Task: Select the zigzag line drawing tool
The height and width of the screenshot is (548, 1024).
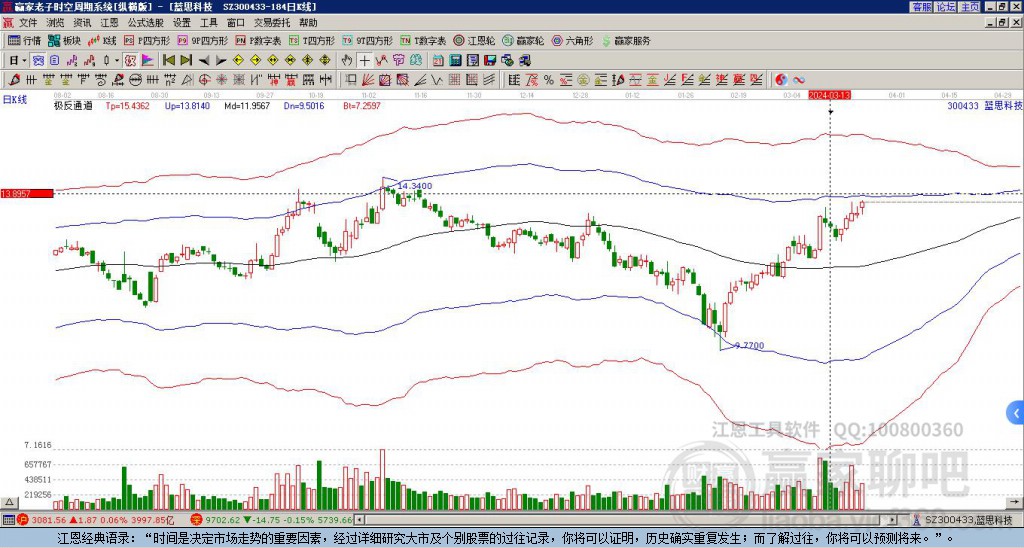Action: click(x=436, y=80)
